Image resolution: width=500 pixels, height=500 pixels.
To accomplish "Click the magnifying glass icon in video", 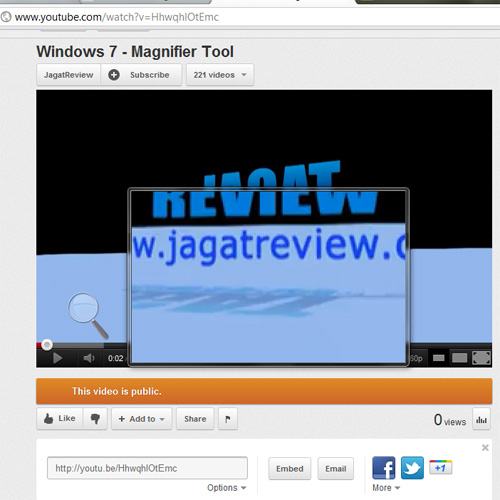I will coord(87,315).
